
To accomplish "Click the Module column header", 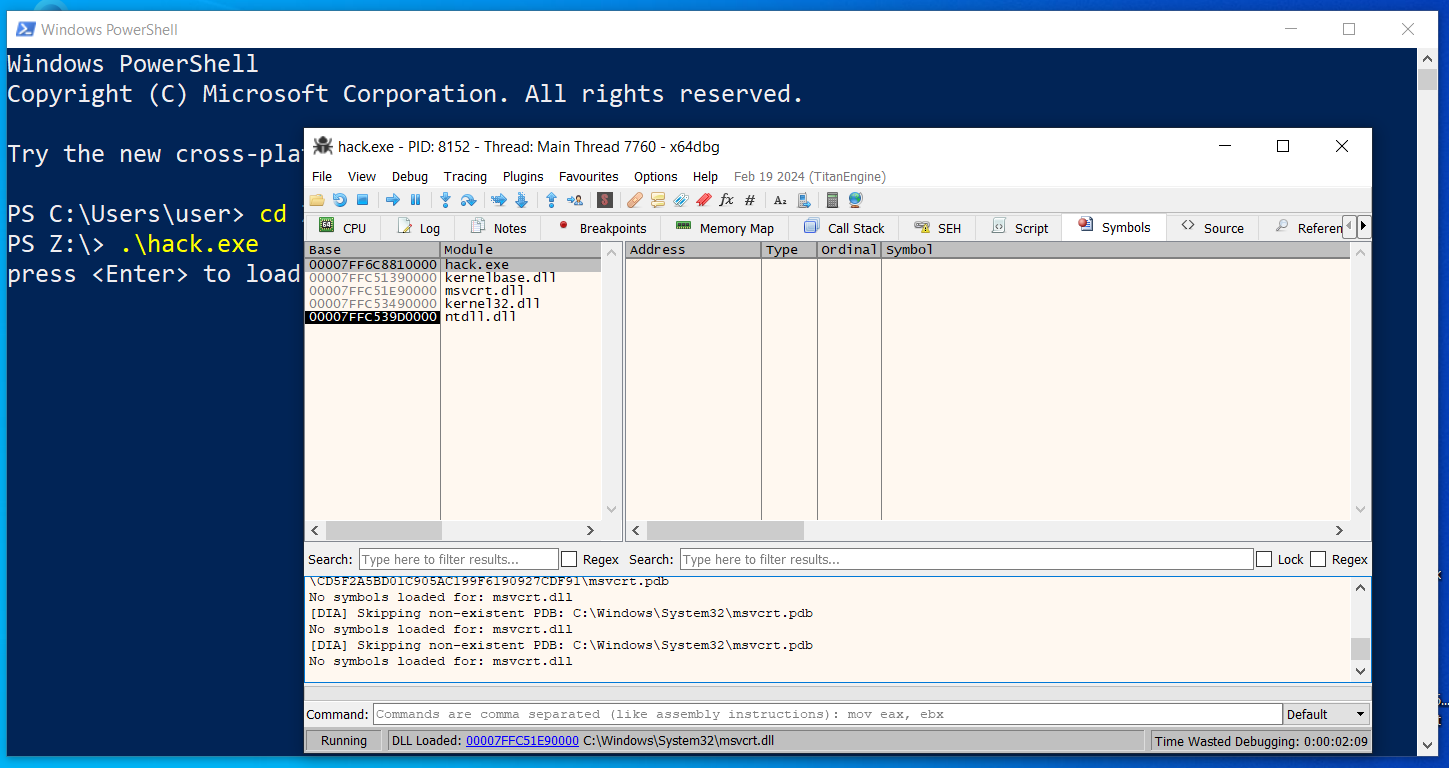I will (521, 250).
